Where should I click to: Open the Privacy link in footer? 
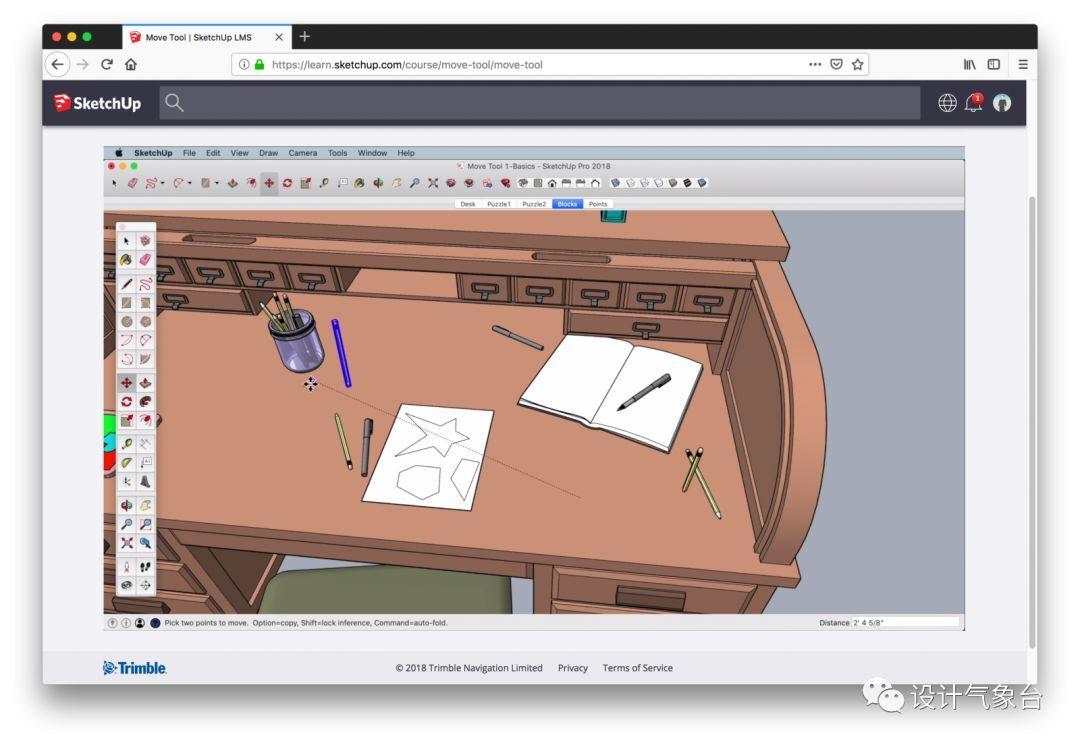tap(572, 668)
